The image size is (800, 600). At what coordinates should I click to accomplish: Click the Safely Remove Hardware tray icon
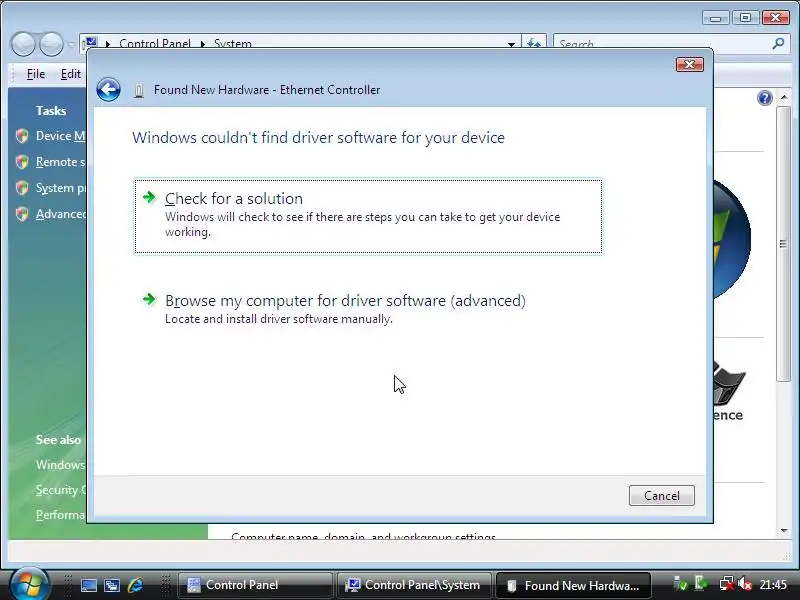click(x=701, y=583)
